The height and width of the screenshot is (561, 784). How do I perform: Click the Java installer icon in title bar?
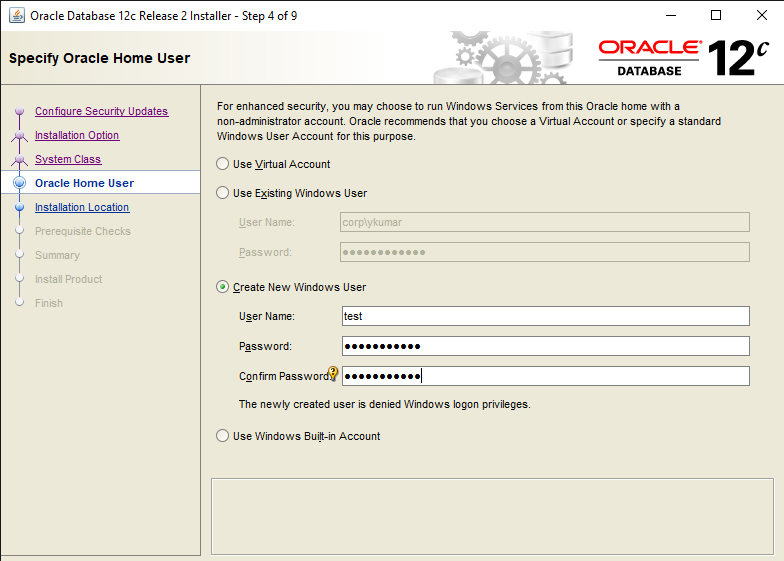click(x=17, y=15)
